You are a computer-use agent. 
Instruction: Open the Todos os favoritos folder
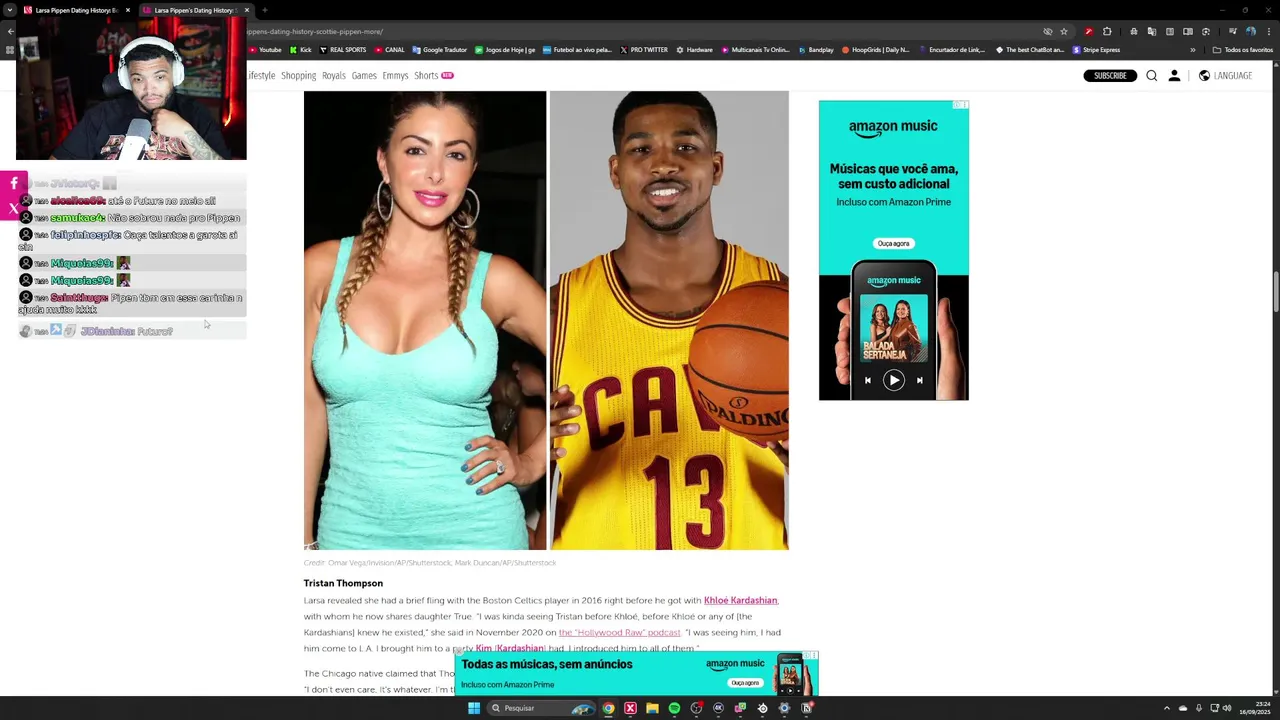(1242, 50)
